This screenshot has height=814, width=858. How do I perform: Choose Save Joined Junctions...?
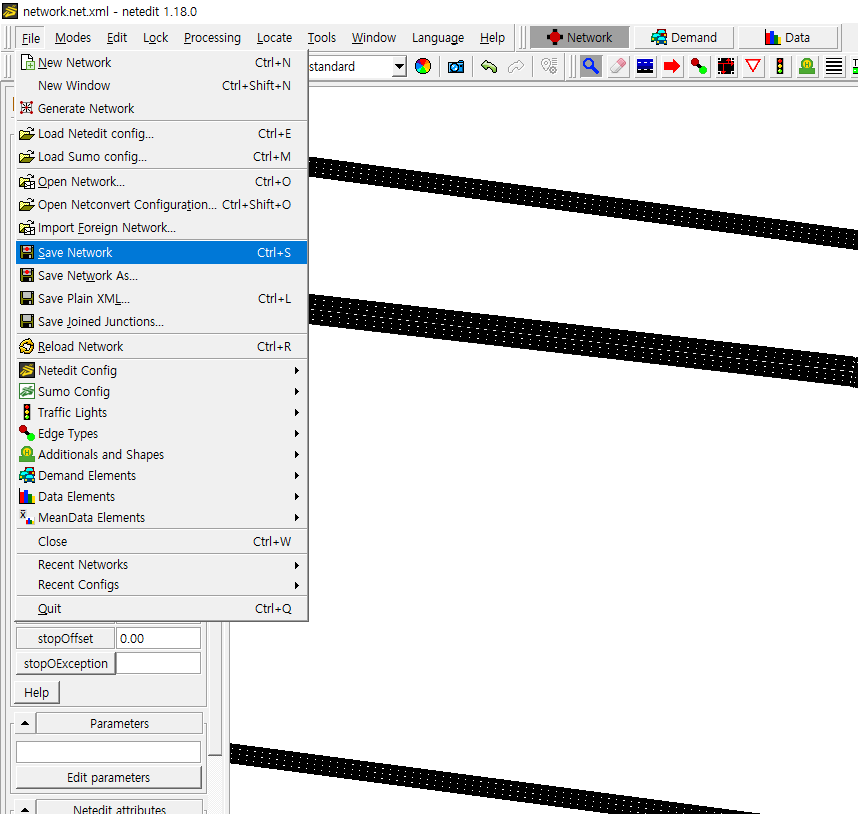tap(162, 322)
